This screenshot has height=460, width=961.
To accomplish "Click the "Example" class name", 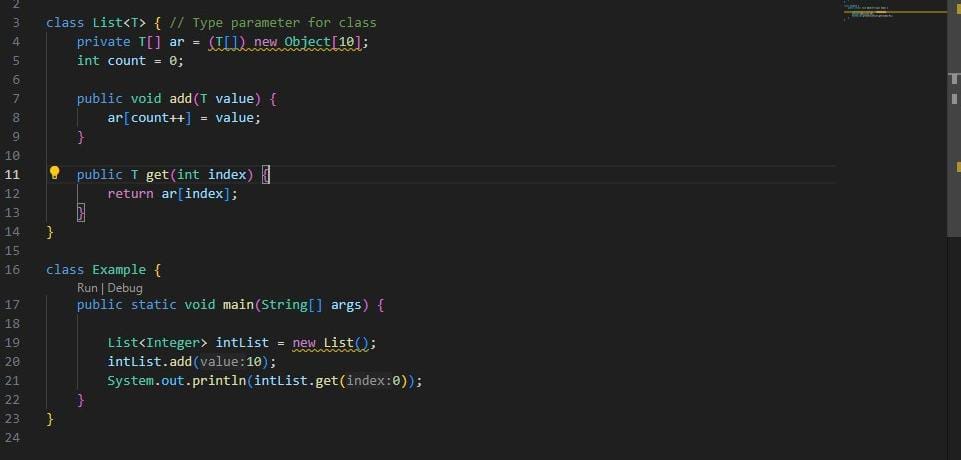I will (119, 270).
